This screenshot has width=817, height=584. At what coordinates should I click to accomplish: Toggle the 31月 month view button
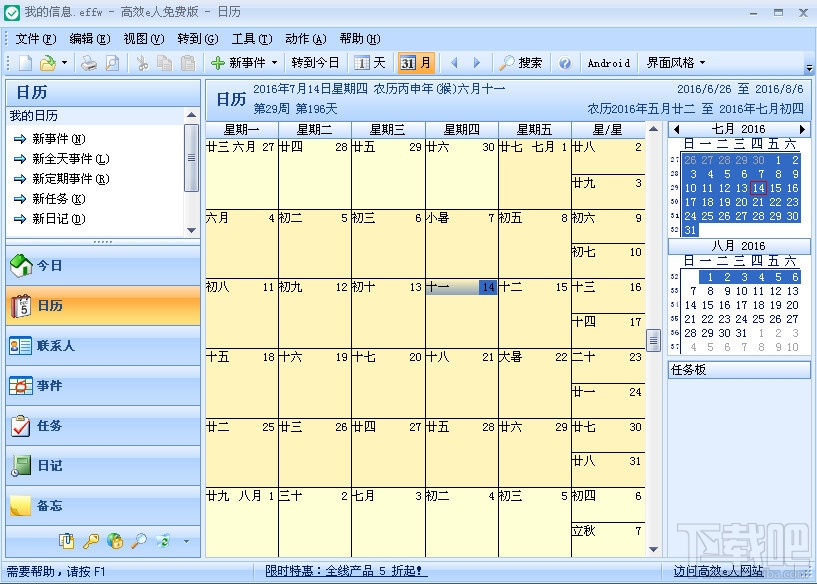[x=415, y=62]
